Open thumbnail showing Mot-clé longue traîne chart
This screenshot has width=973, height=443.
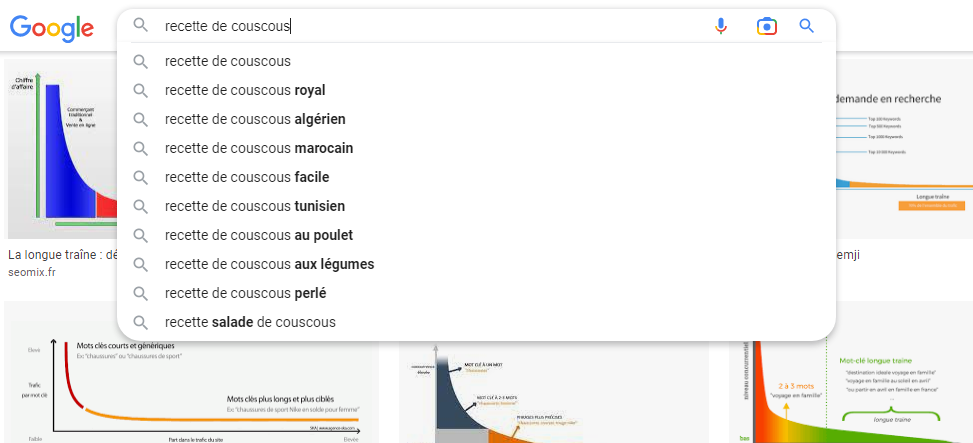click(851, 391)
